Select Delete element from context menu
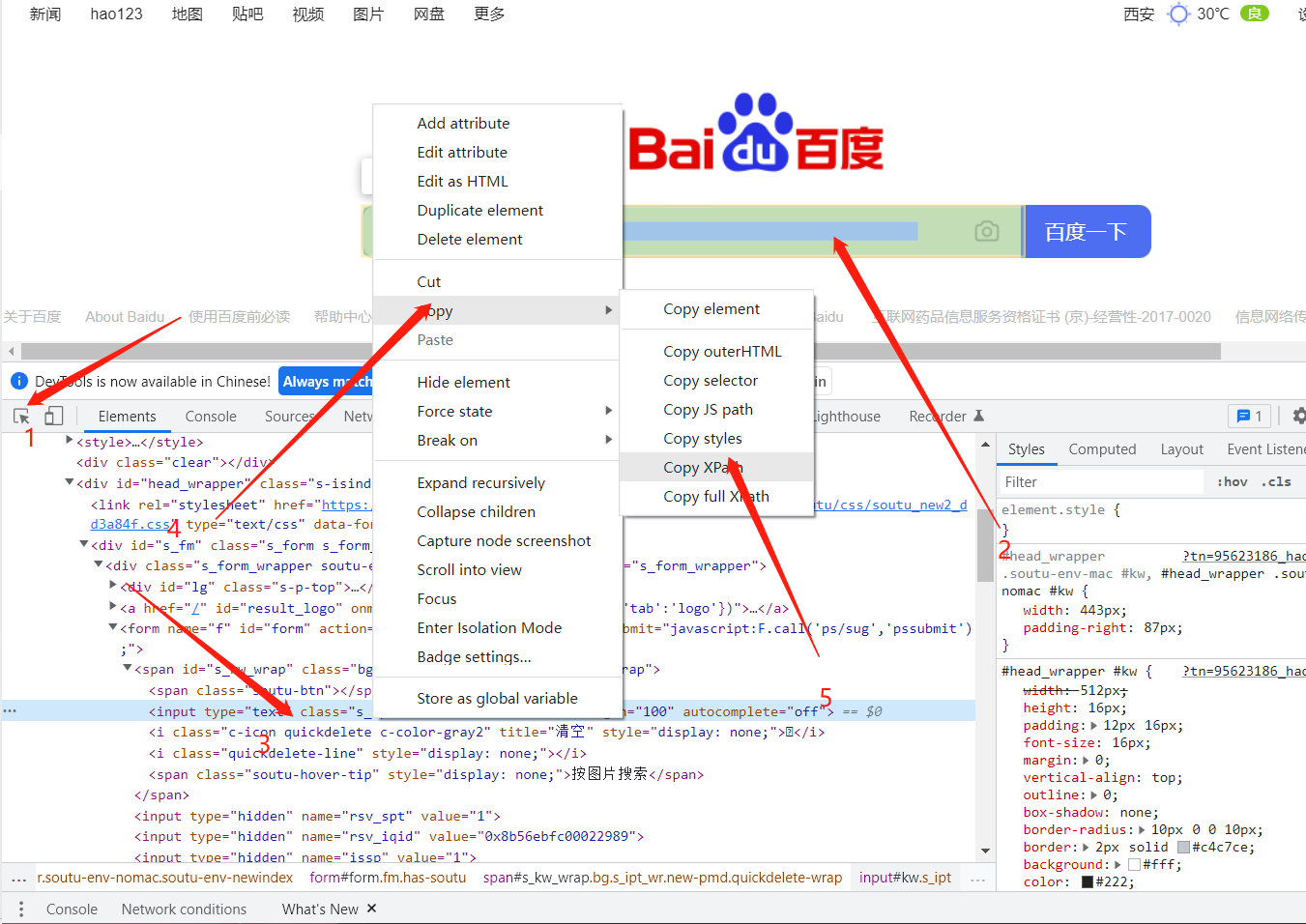Image resolution: width=1306 pixels, height=924 pixels. 498,239
